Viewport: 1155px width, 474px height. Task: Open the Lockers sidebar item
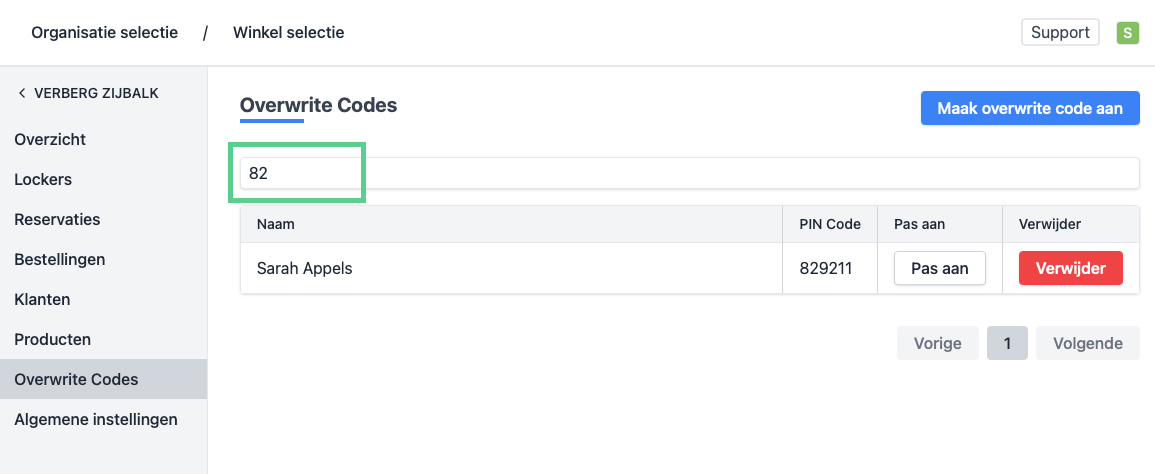[43, 179]
